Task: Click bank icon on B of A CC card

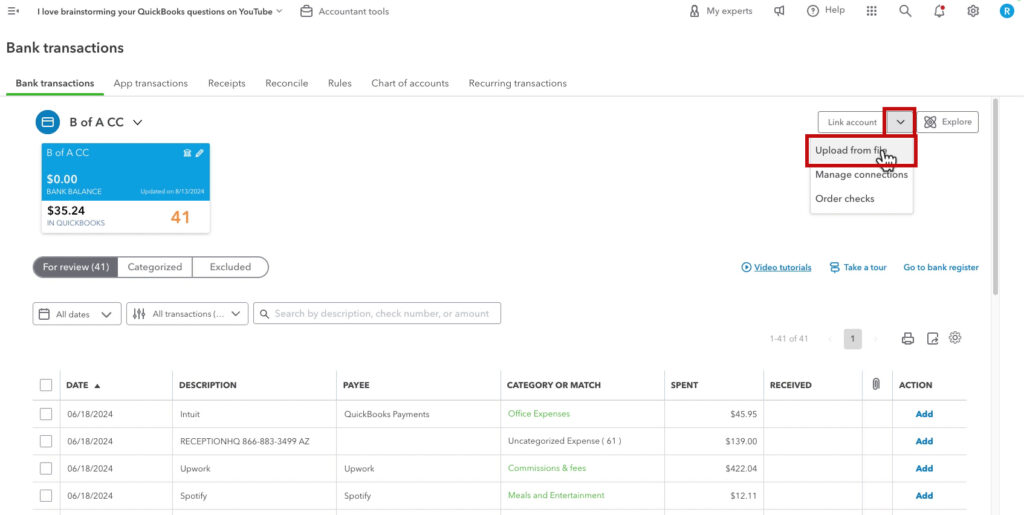Action: click(187, 153)
